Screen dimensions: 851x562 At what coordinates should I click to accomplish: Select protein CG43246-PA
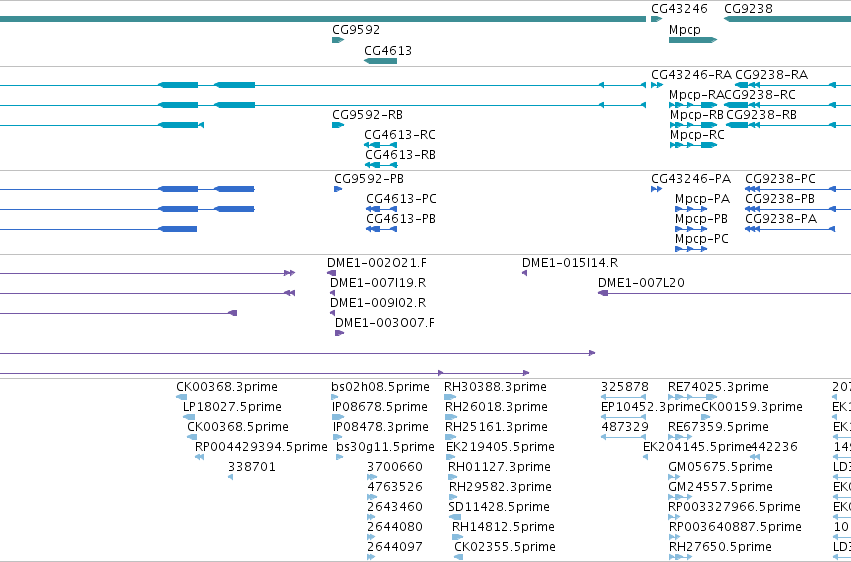[x=691, y=179]
